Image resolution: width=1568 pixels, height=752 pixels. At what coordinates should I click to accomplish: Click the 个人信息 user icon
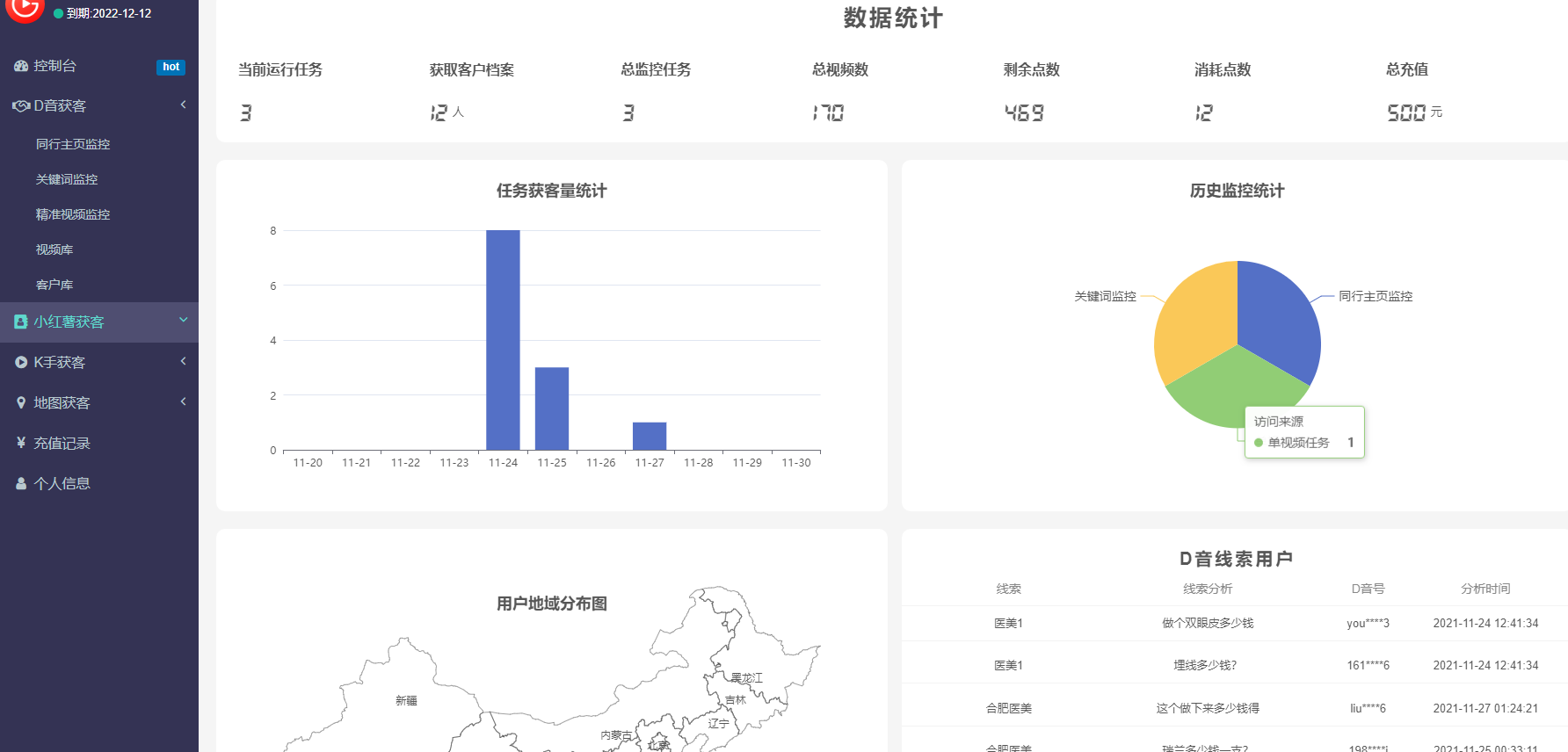(21, 484)
